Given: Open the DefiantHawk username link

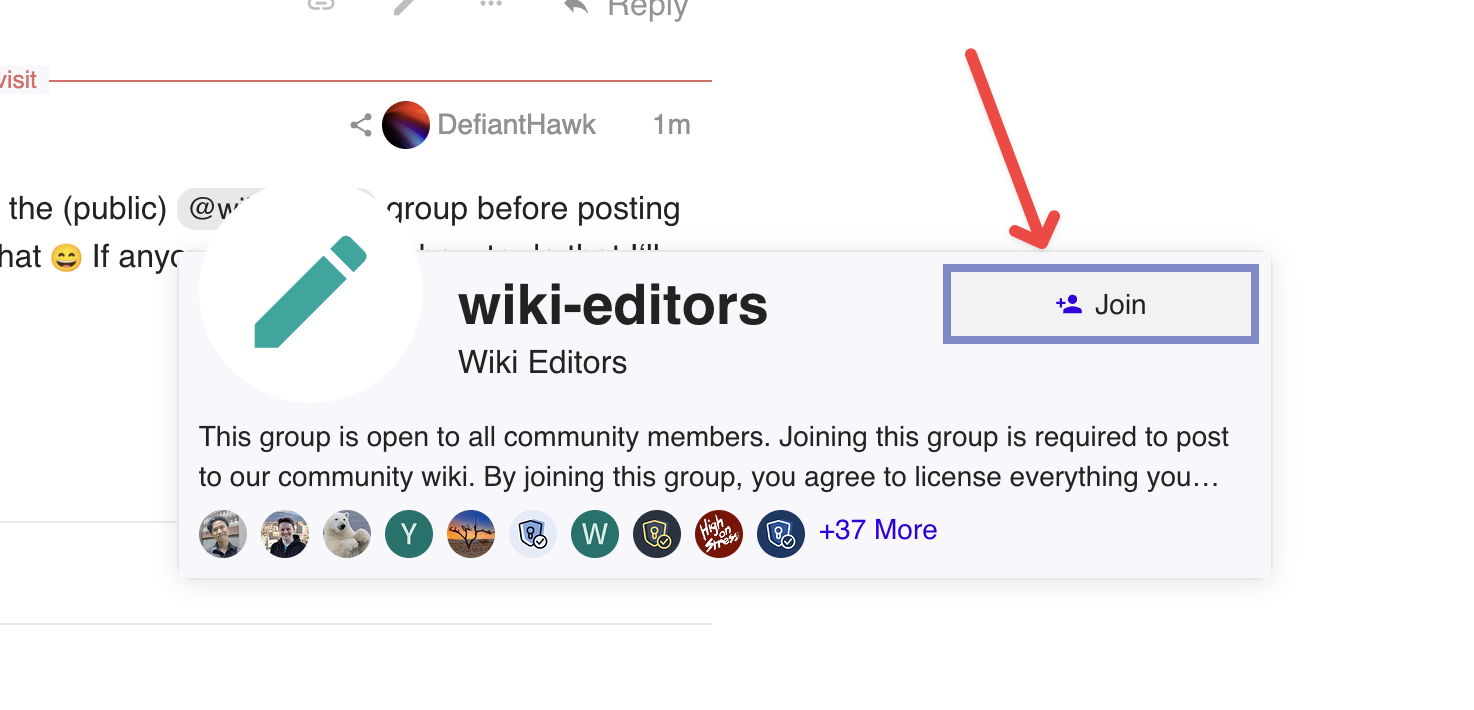Looking at the screenshot, I should coord(517,125).
